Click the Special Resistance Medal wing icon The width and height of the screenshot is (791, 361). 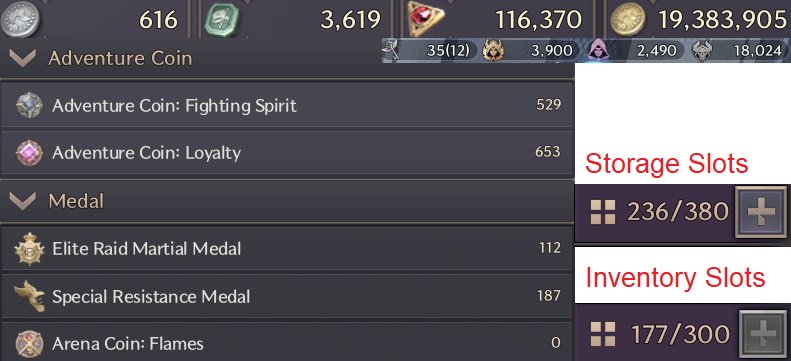click(29, 296)
